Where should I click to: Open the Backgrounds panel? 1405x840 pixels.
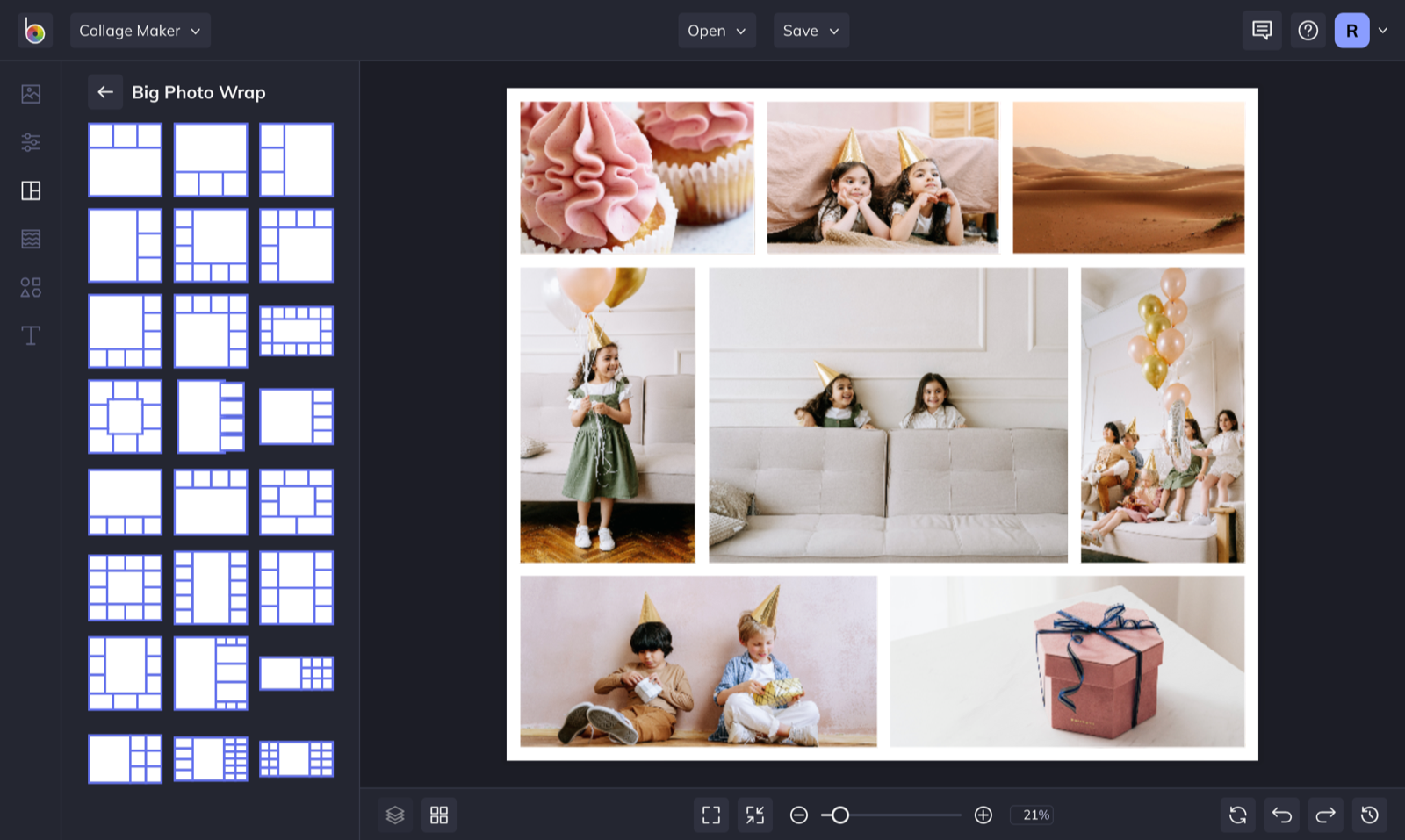(31, 238)
